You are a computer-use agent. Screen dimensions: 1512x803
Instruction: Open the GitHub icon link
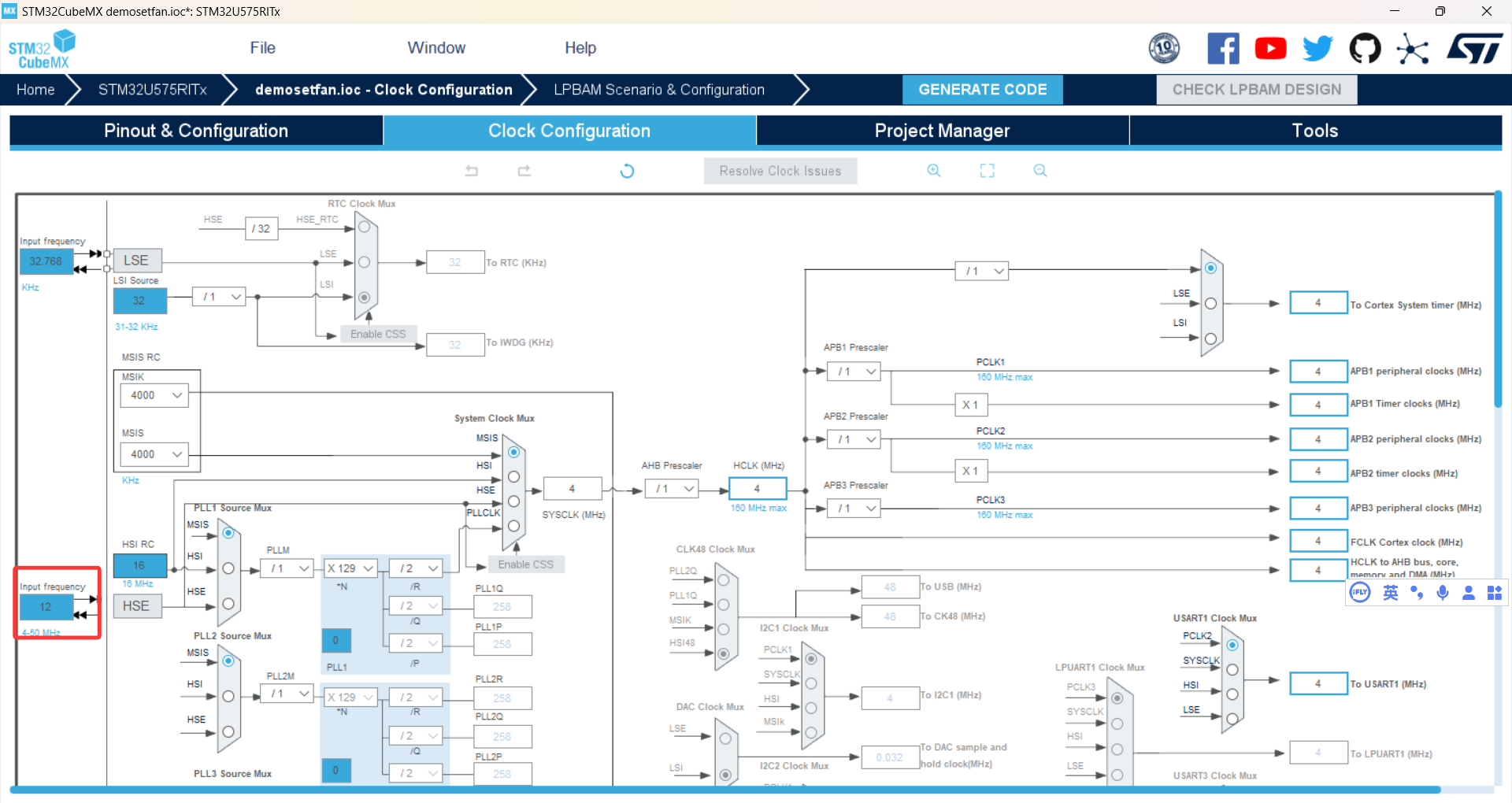(1365, 49)
